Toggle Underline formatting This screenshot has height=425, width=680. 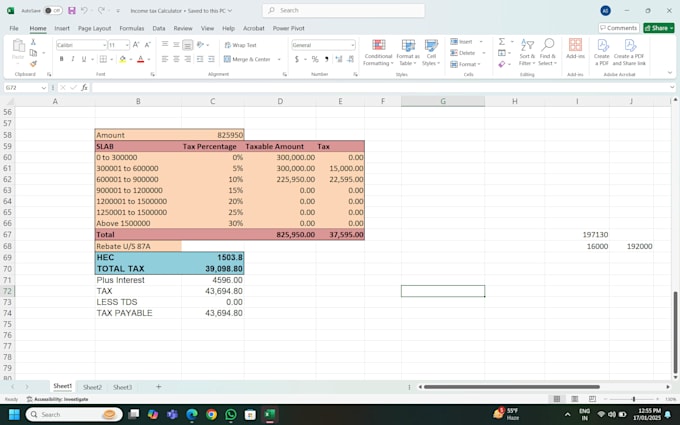point(84,59)
